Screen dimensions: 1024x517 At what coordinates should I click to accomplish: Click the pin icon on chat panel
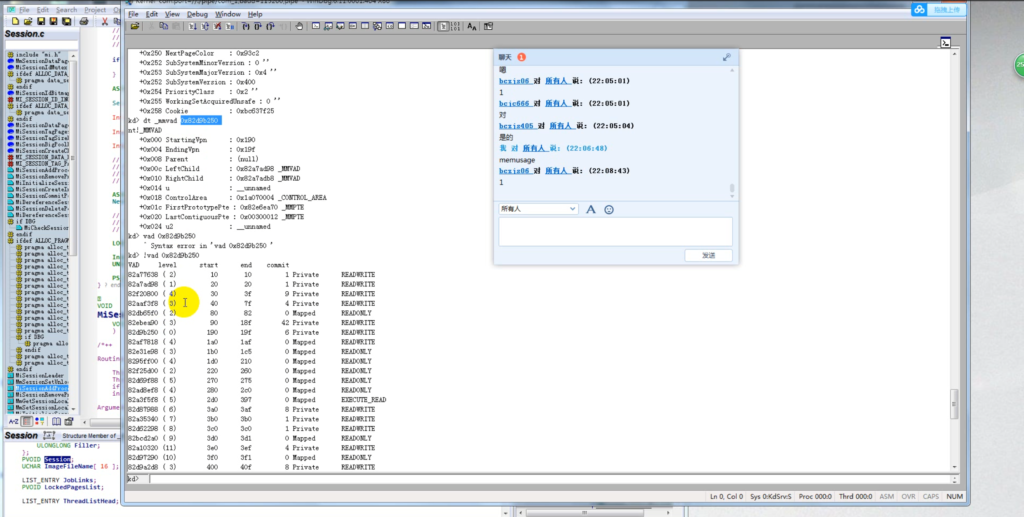pyautogui.click(x=726, y=57)
